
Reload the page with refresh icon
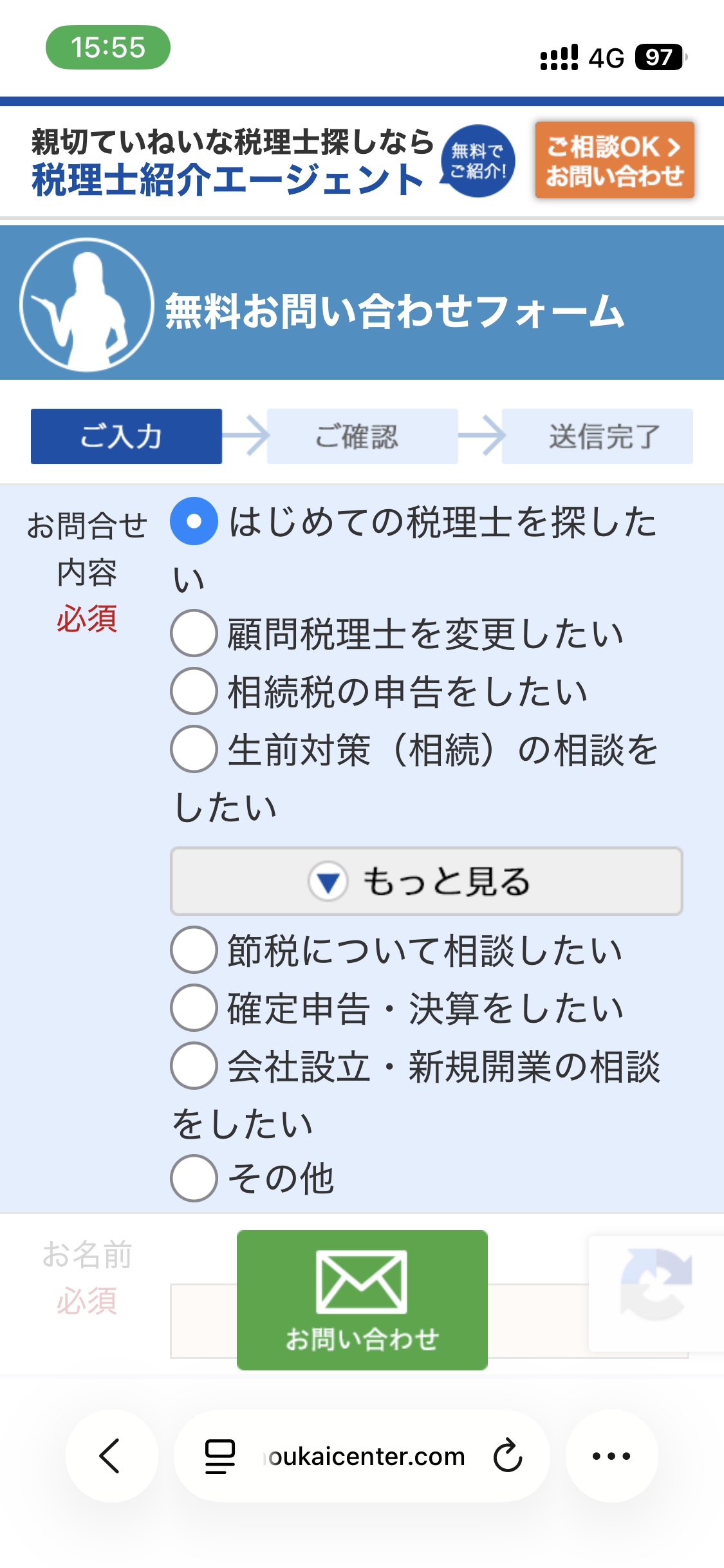click(508, 1456)
